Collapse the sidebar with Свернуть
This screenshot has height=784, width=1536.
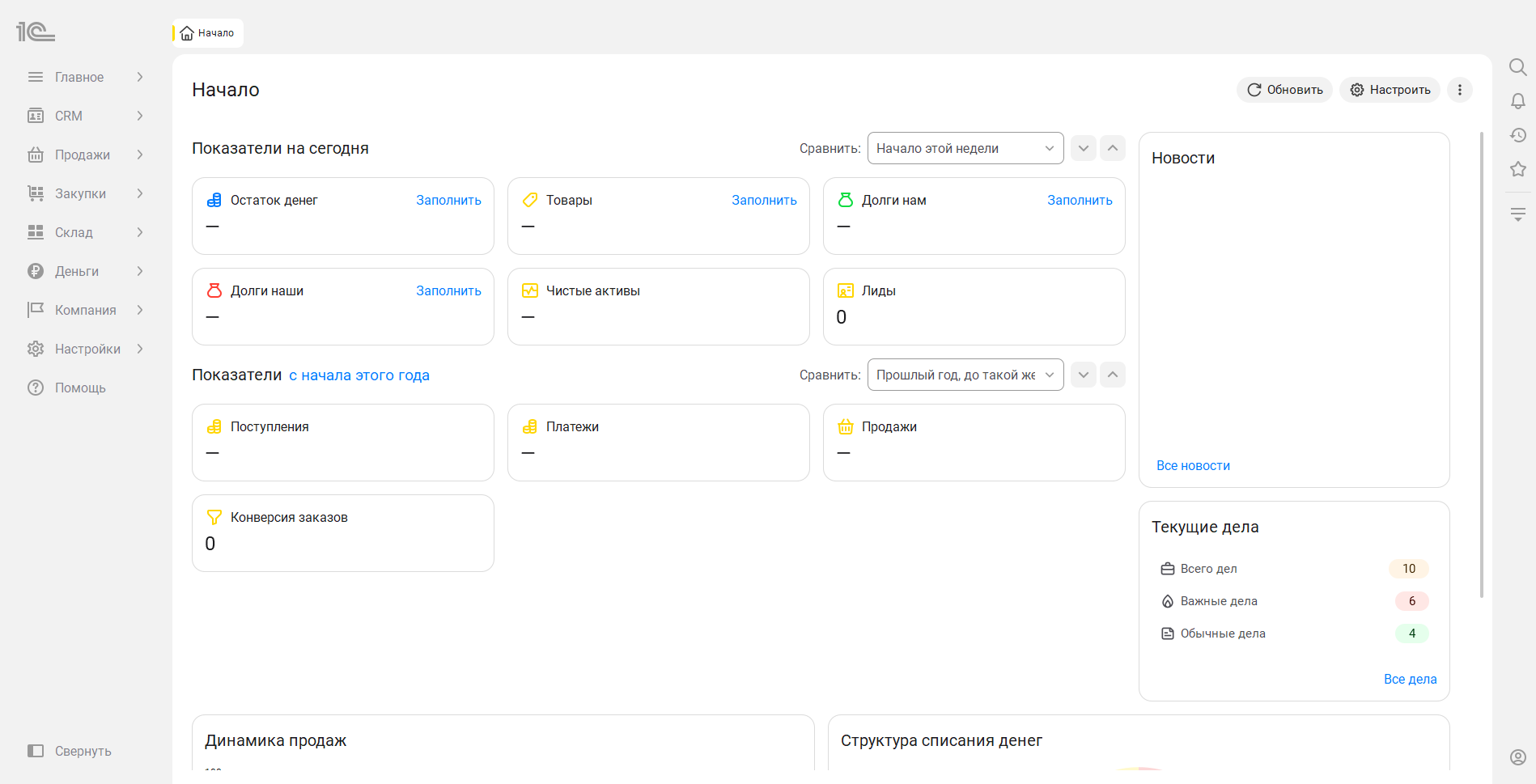[x=70, y=751]
